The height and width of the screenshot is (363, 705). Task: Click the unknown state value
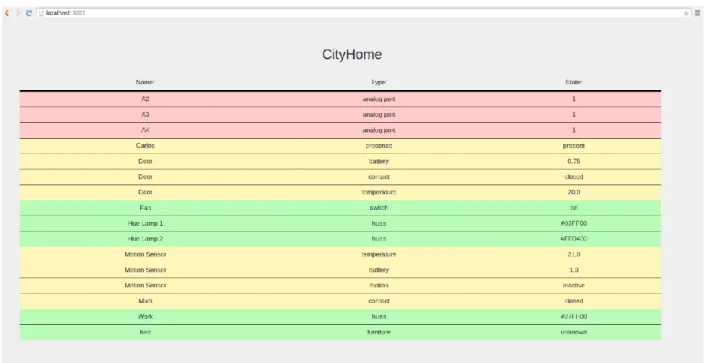pos(574,332)
